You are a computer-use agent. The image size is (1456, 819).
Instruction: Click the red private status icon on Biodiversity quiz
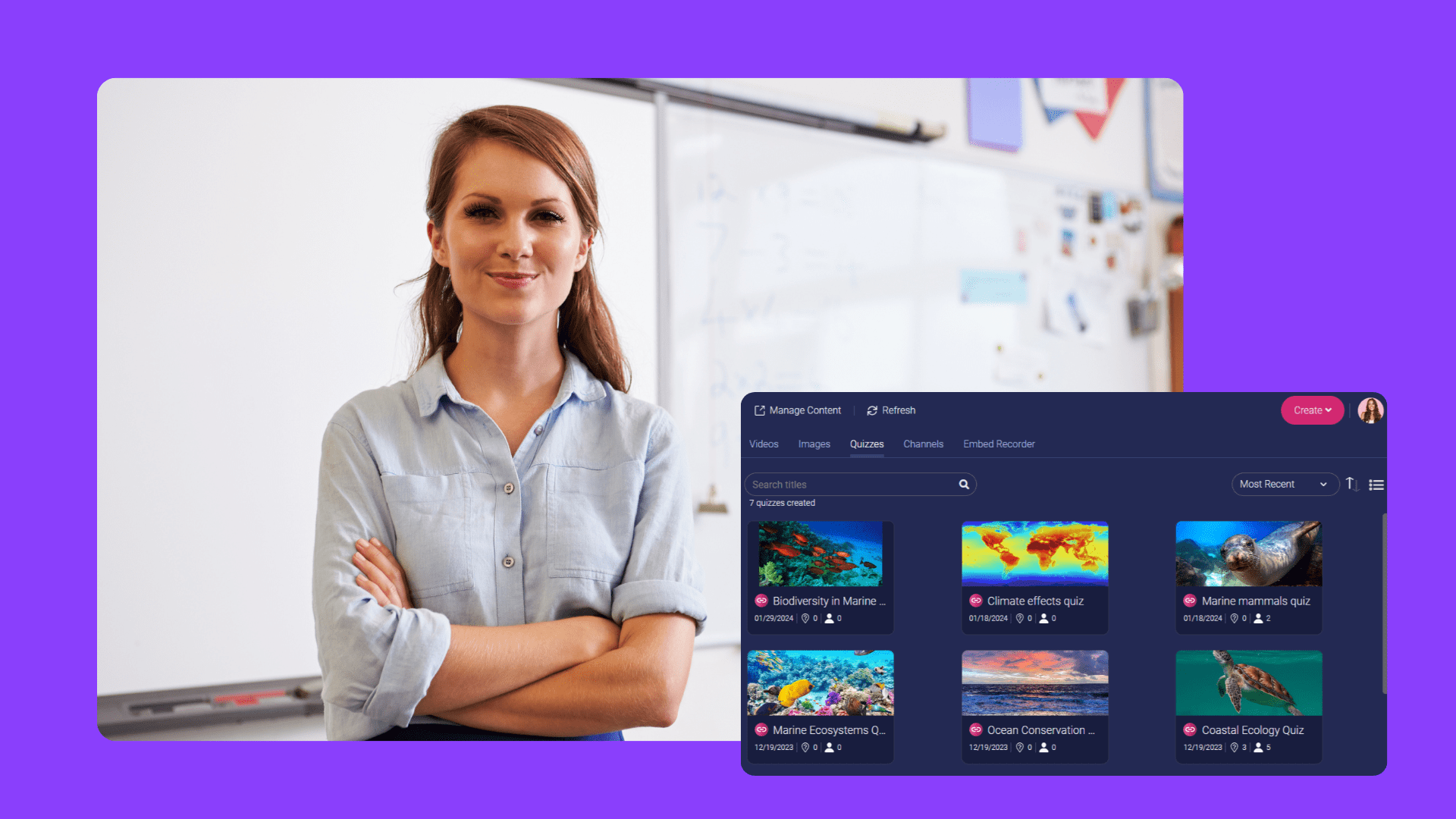click(763, 601)
